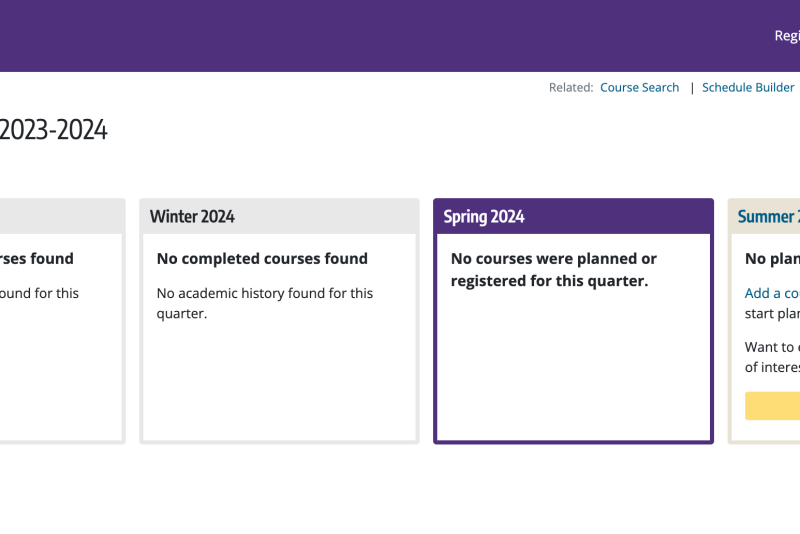Click the 'ound for this' text in partial card
800x534 pixels.
click(39, 293)
